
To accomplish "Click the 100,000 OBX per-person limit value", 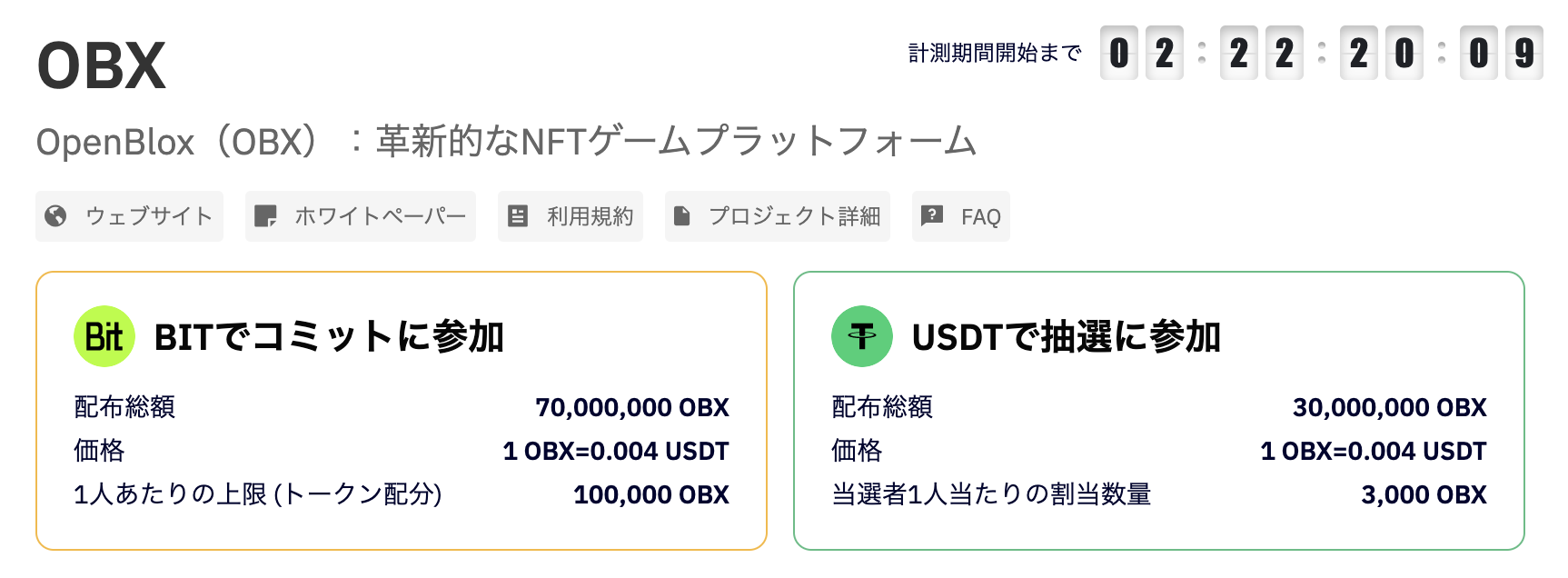I will (x=651, y=494).
